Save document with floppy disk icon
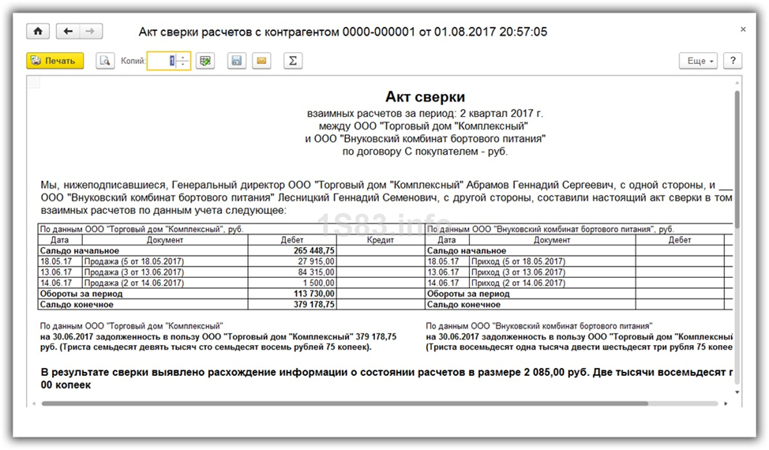 236,61
